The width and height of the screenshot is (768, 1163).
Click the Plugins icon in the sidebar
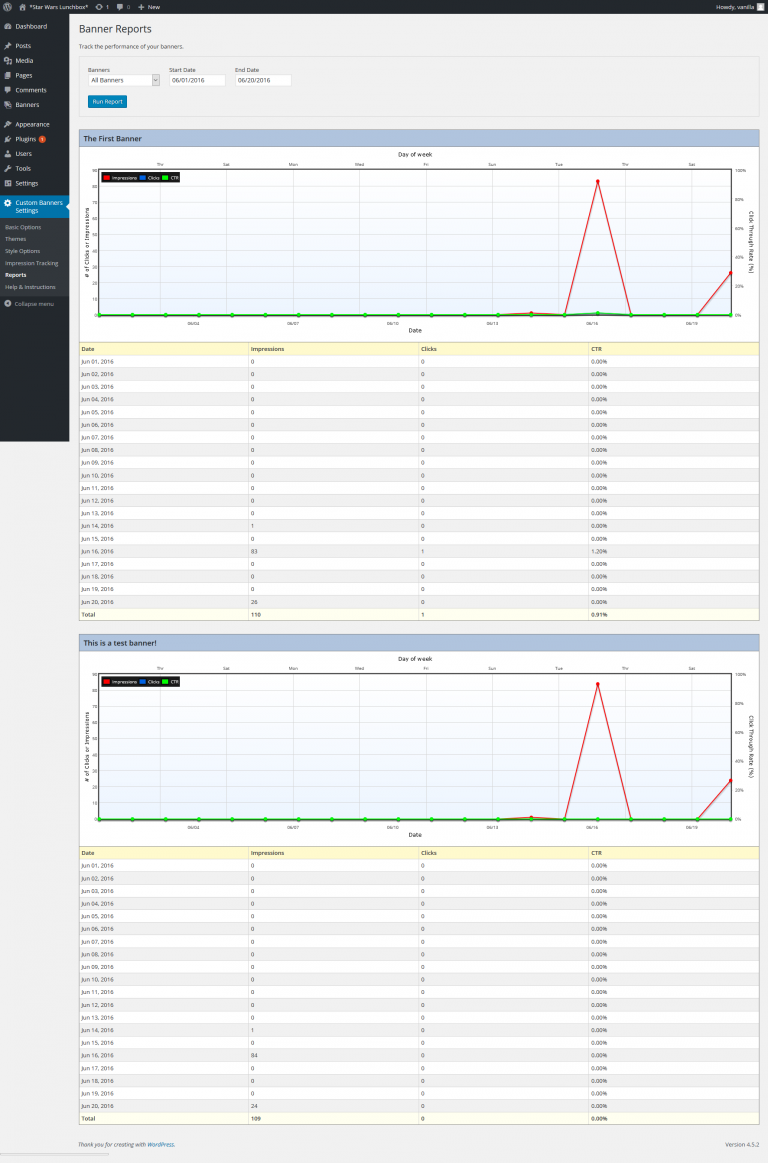(x=8, y=139)
